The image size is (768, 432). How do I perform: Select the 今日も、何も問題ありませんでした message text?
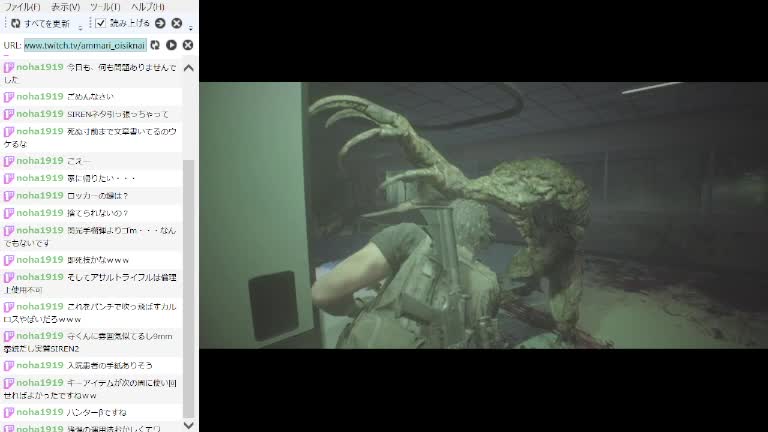[x=91, y=73]
